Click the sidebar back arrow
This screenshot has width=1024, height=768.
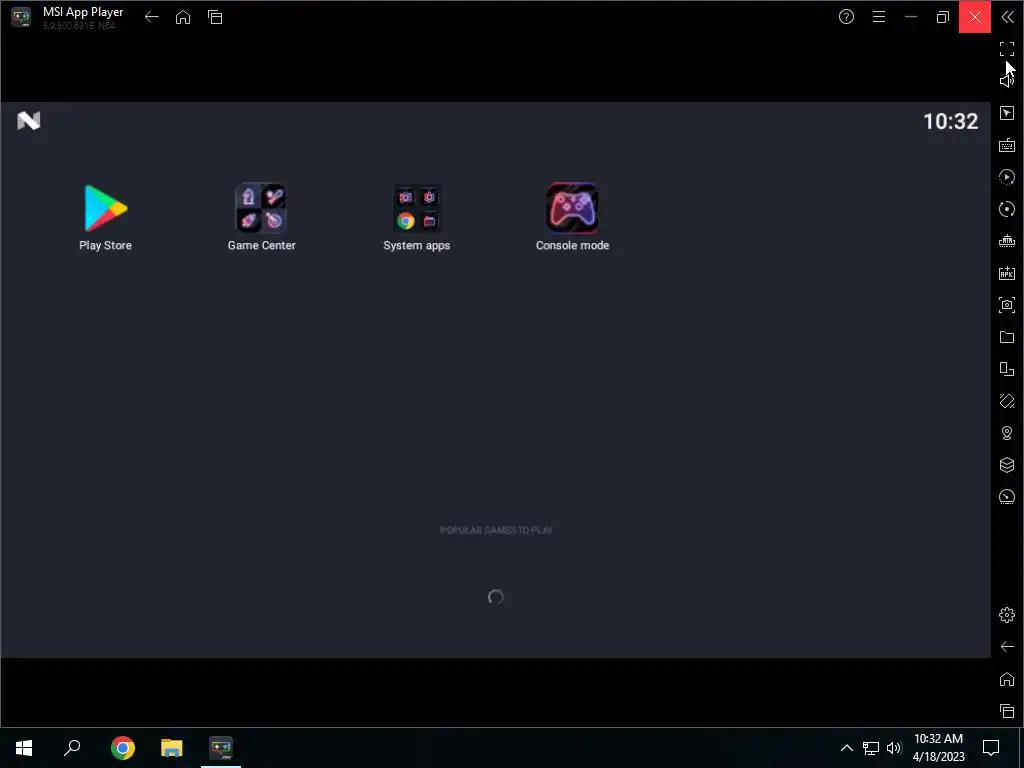[1007, 647]
